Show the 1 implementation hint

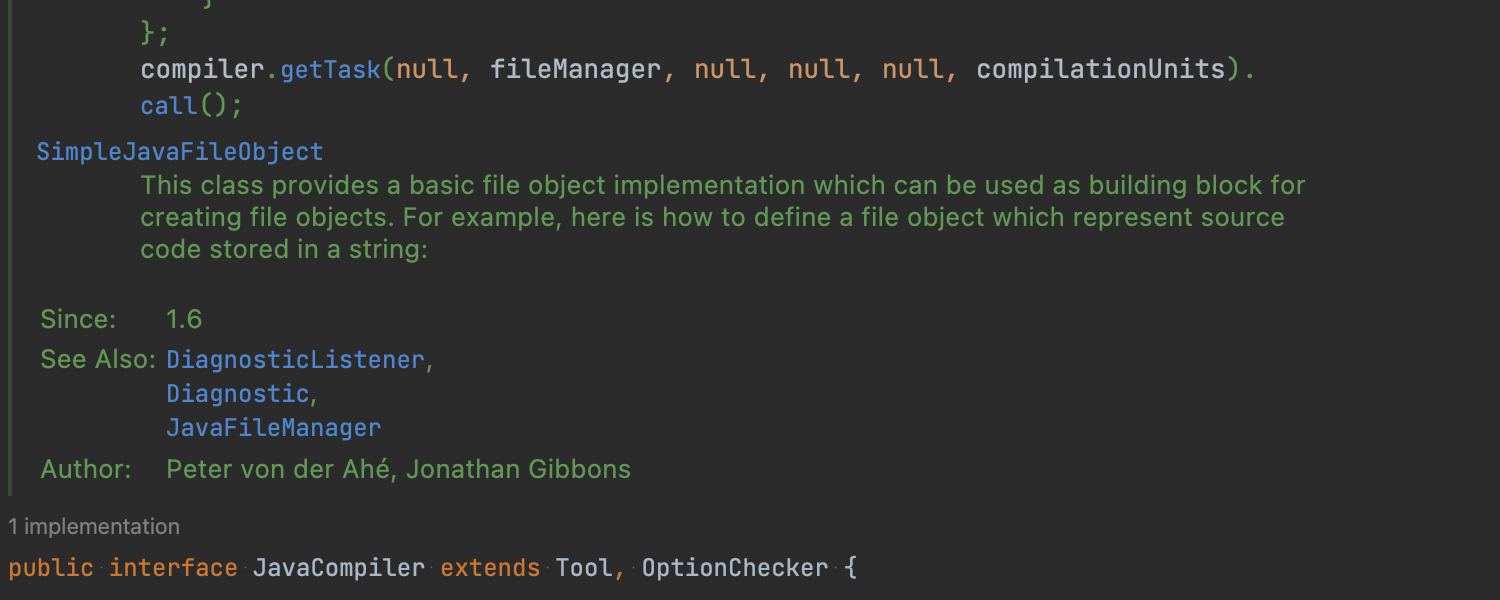94,526
